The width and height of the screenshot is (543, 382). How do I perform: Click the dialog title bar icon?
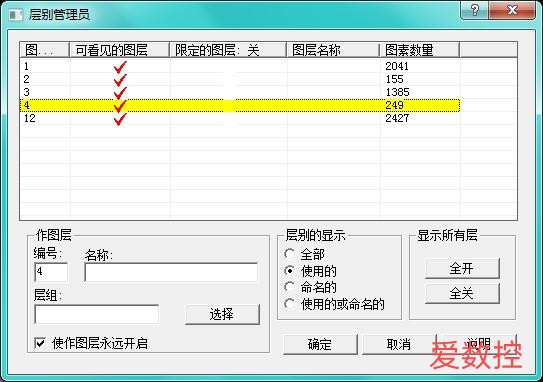[x=16, y=15]
